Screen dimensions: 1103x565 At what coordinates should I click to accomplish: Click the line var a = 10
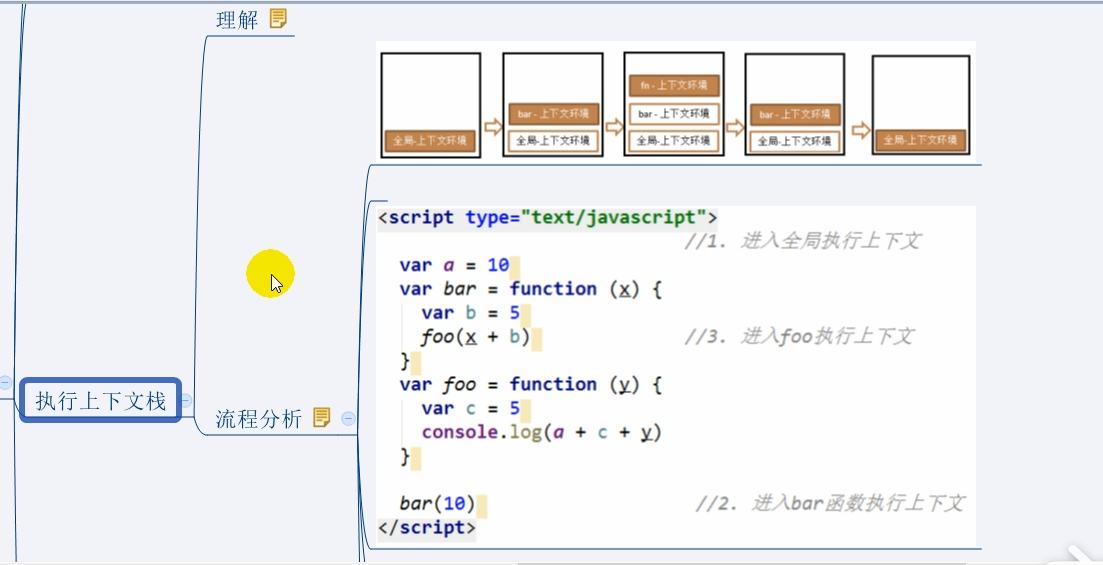coord(454,265)
